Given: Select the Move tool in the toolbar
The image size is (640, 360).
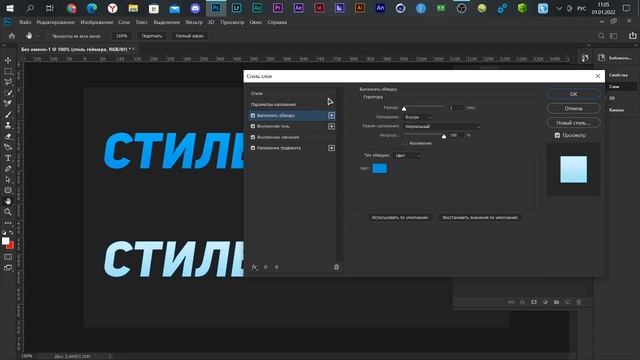Looking at the screenshot, I should (x=8, y=60).
